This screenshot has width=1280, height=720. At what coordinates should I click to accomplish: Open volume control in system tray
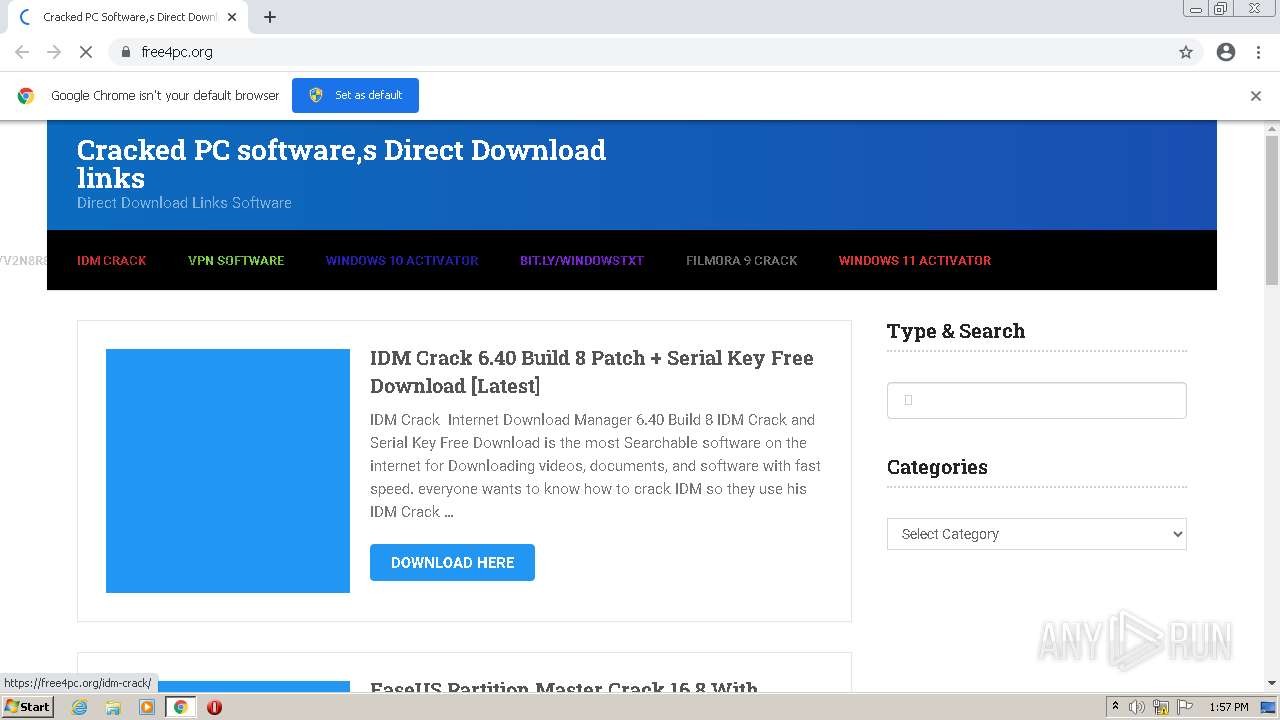(1137, 707)
